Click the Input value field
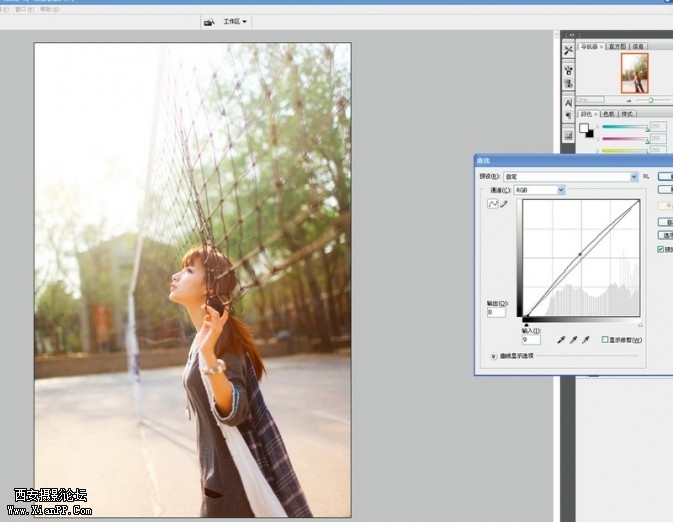 (530, 340)
